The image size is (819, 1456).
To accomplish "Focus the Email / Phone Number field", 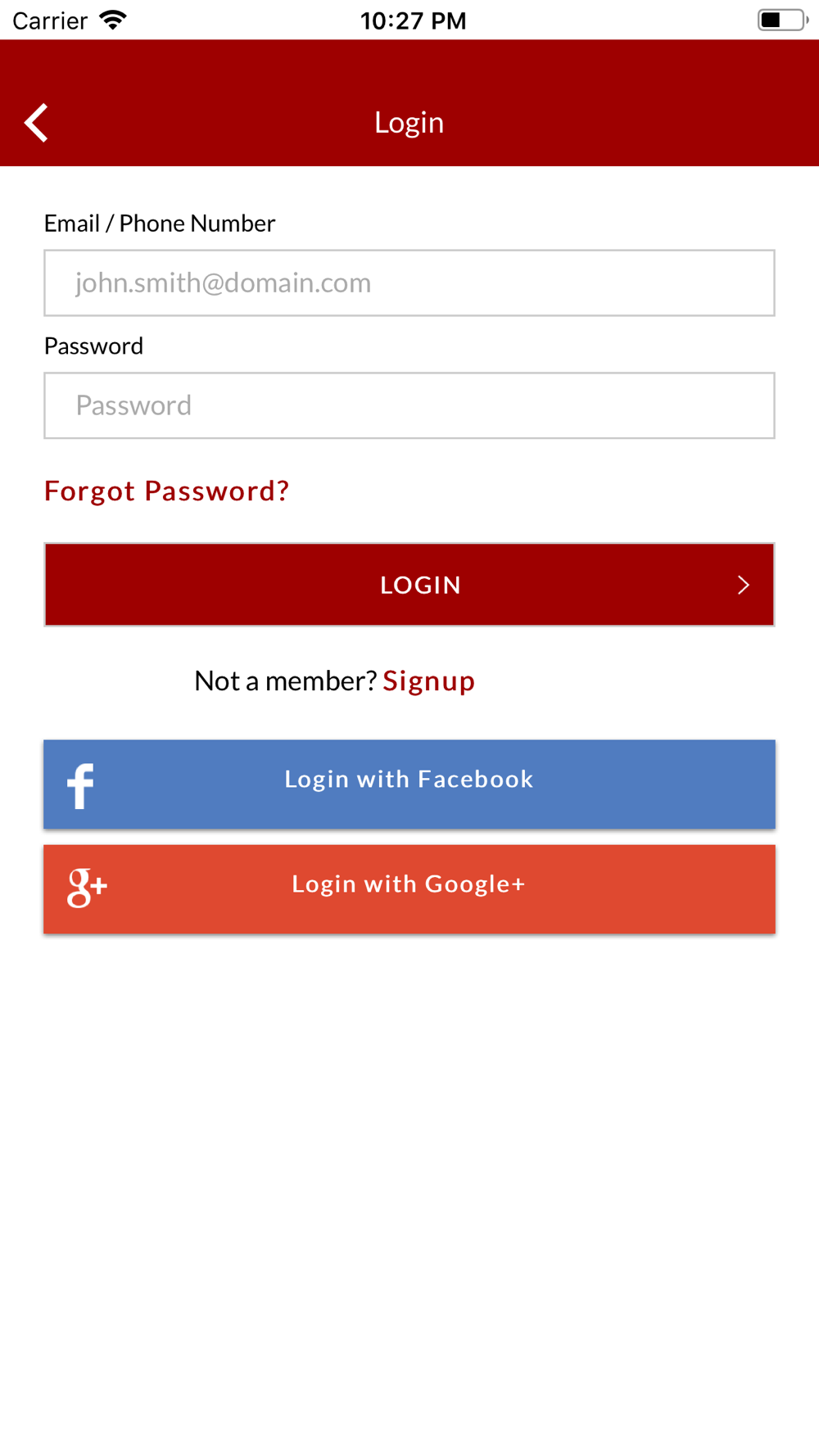I will coord(409,283).
